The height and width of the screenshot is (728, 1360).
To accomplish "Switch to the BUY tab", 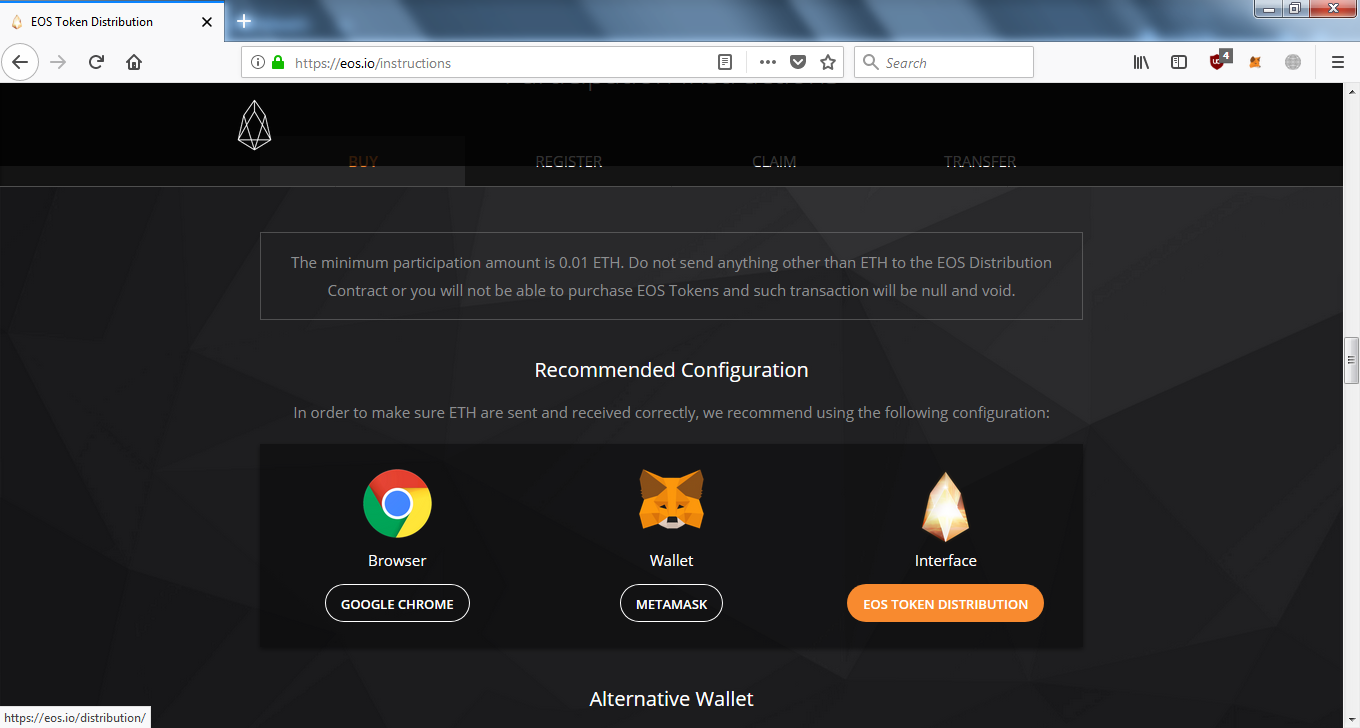I will pyautogui.click(x=363, y=161).
